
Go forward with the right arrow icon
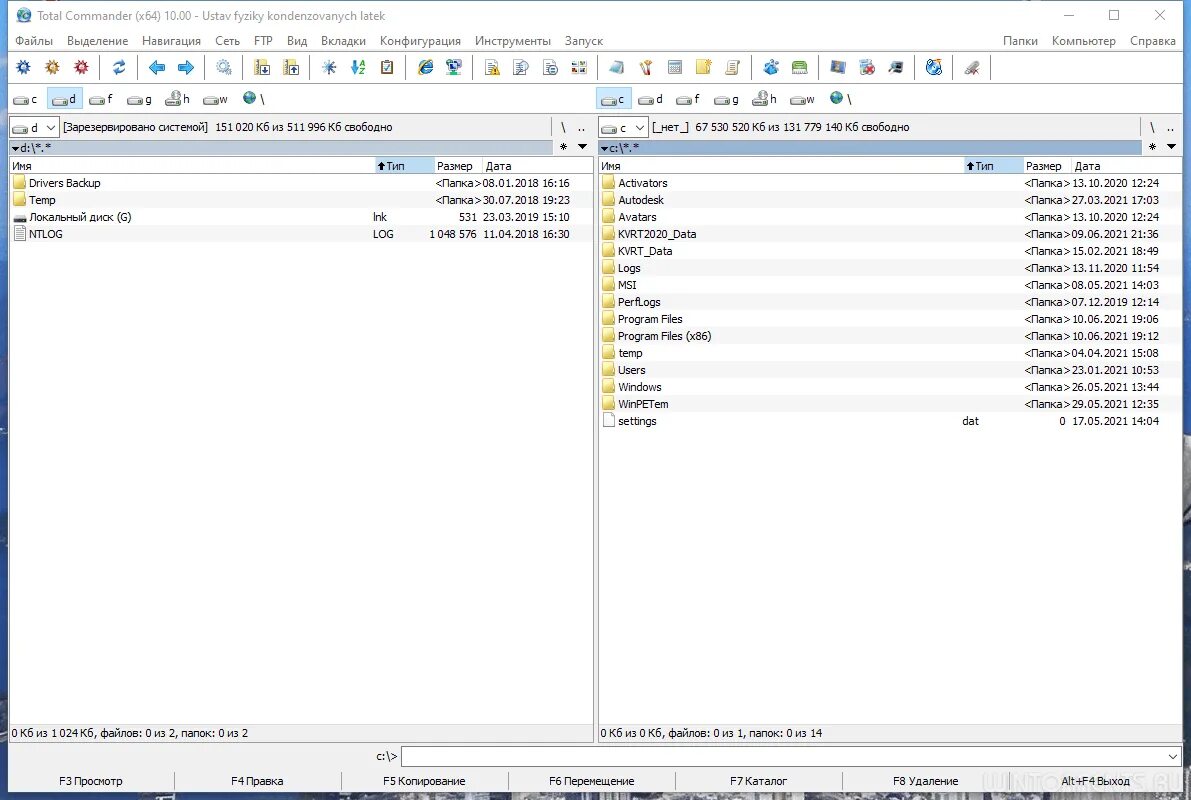pyautogui.click(x=186, y=68)
